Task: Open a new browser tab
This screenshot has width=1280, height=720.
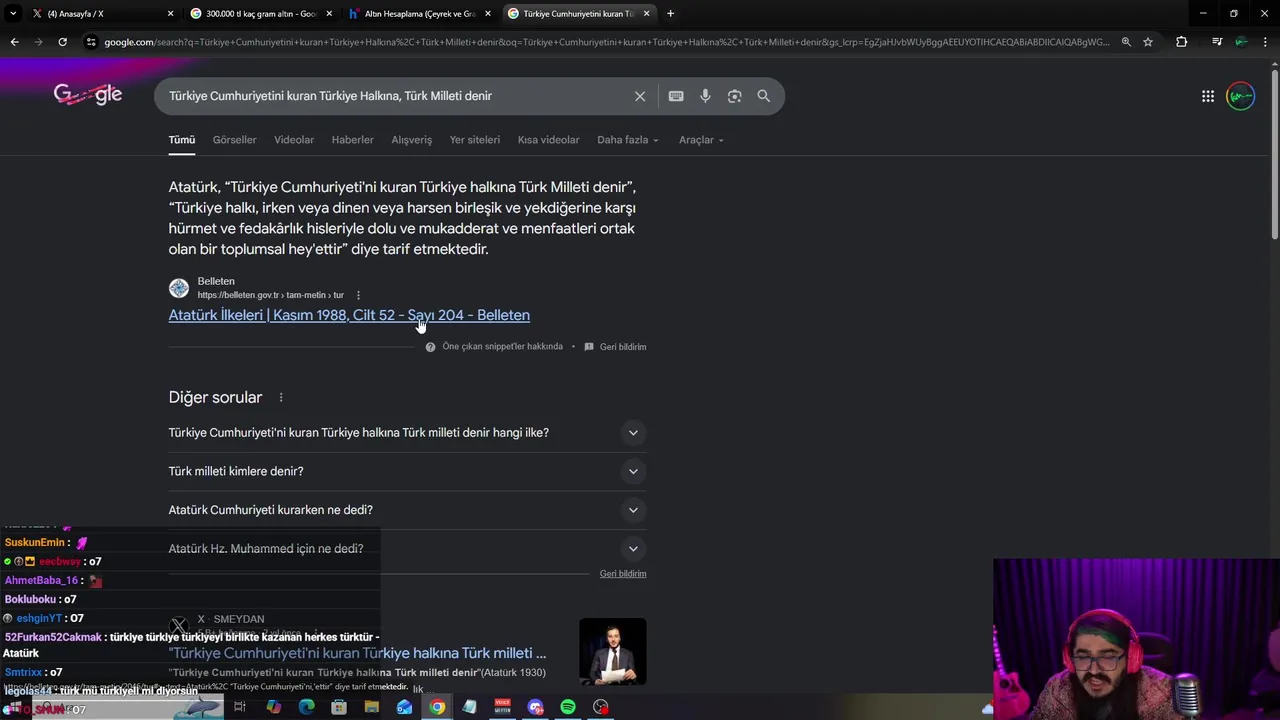Action: pos(670,14)
